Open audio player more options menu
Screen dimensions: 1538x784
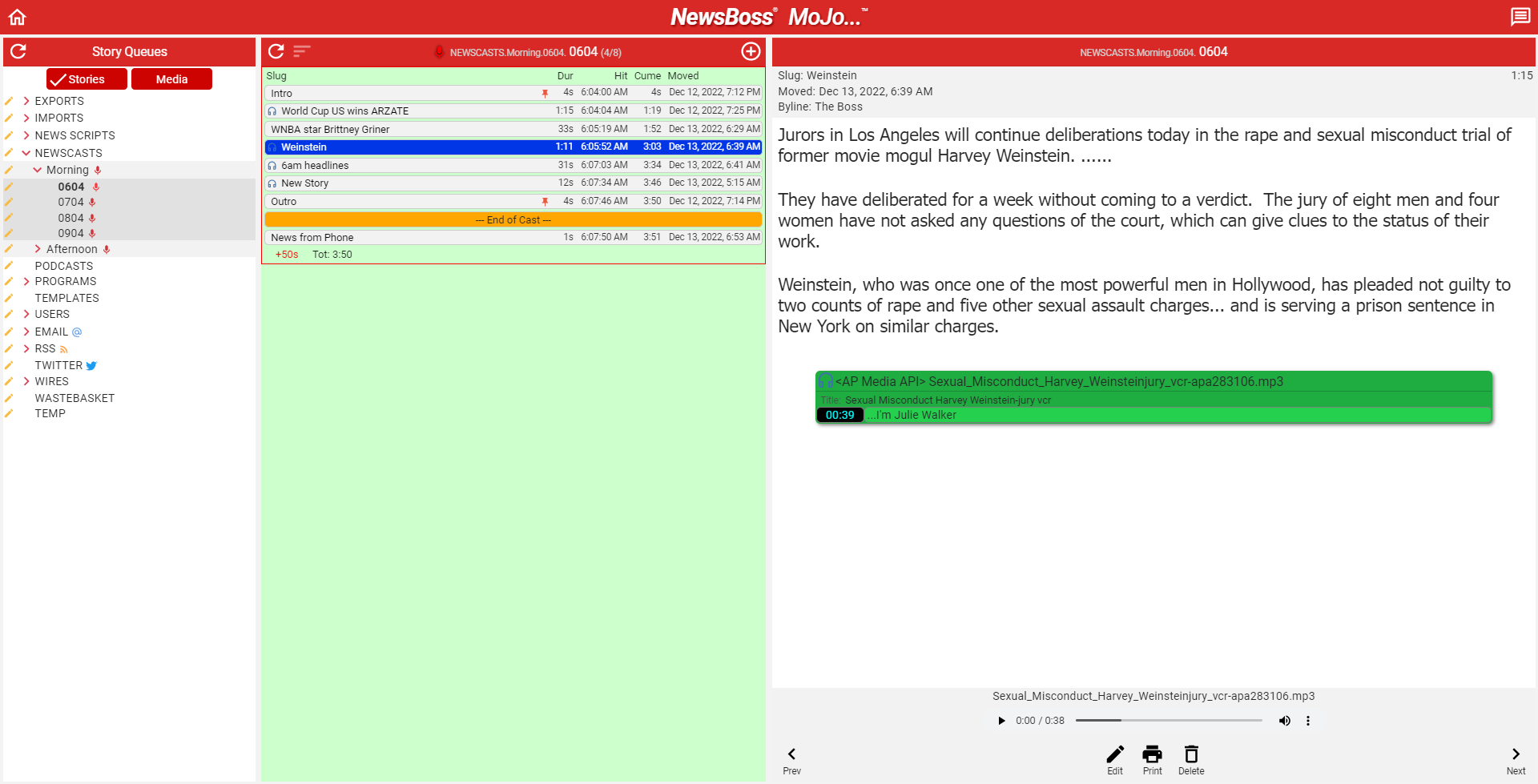1308,721
